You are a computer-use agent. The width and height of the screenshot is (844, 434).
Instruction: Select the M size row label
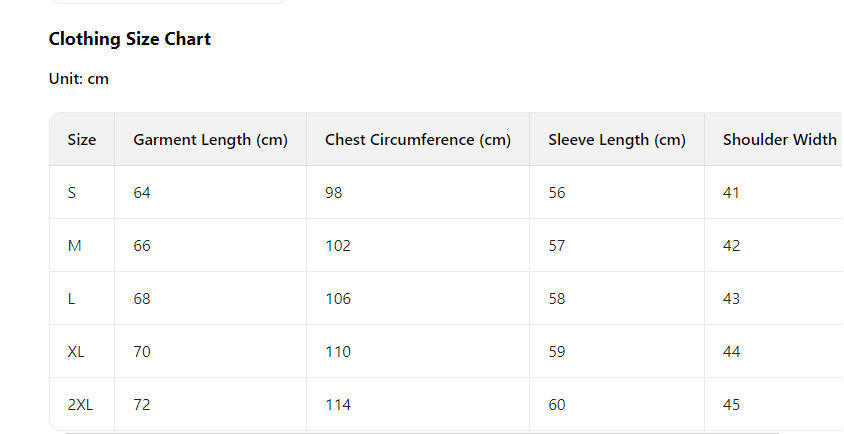74,246
